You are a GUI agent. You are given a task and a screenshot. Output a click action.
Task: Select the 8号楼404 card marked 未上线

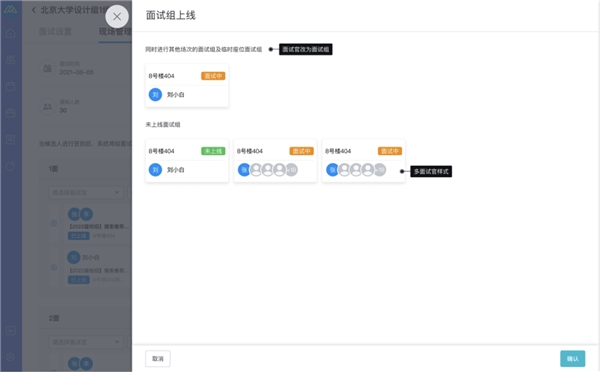(187, 160)
